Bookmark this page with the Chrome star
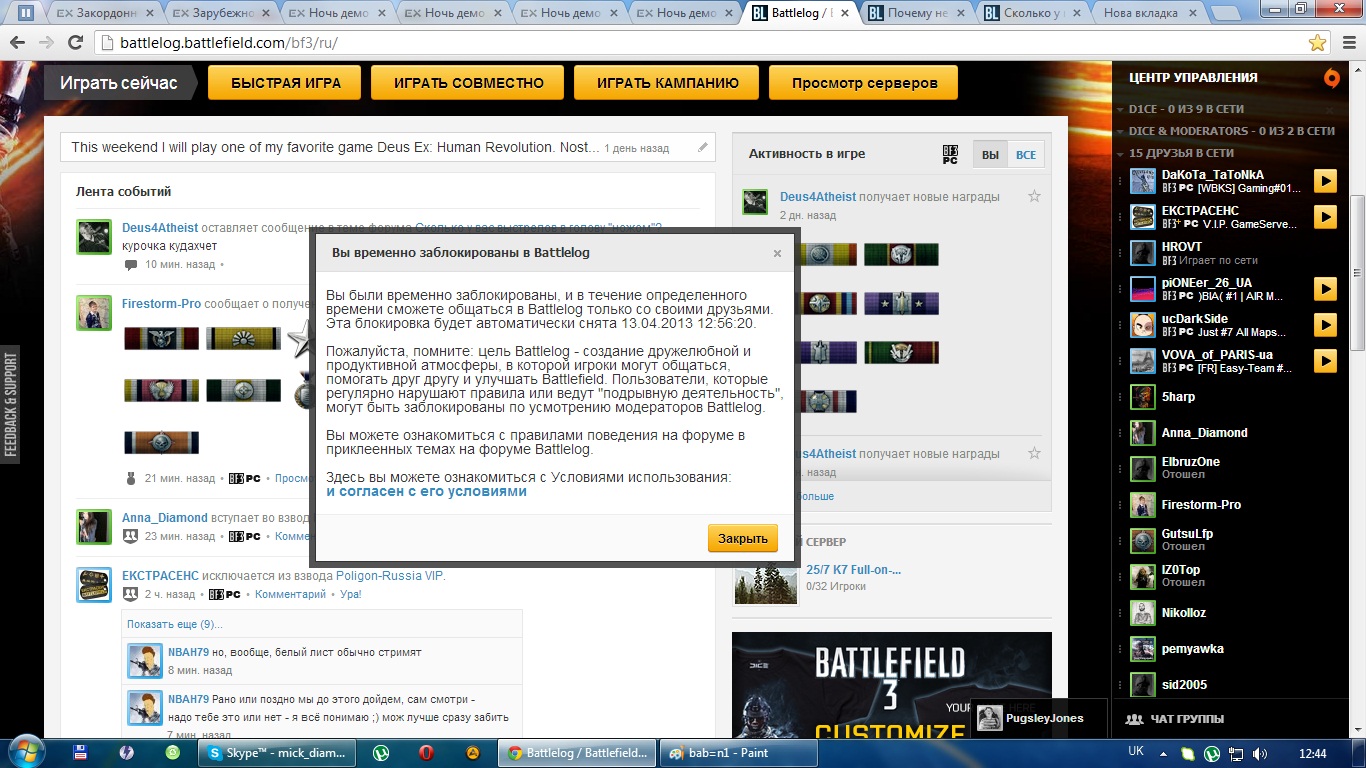1366x768 pixels. (1318, 43)
